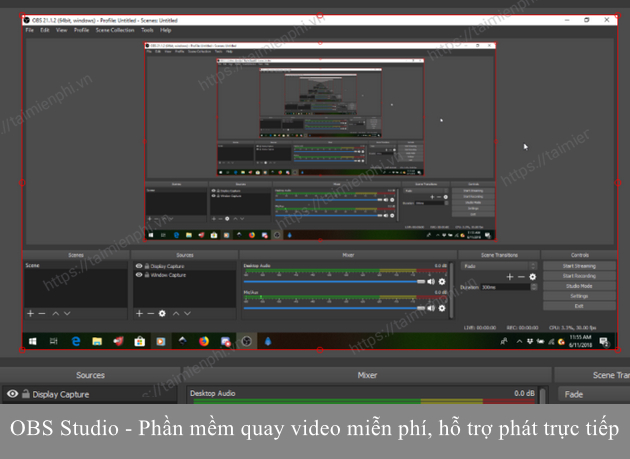Click the Start Streaming button
The image size is (630, 459).
[579, 266]
